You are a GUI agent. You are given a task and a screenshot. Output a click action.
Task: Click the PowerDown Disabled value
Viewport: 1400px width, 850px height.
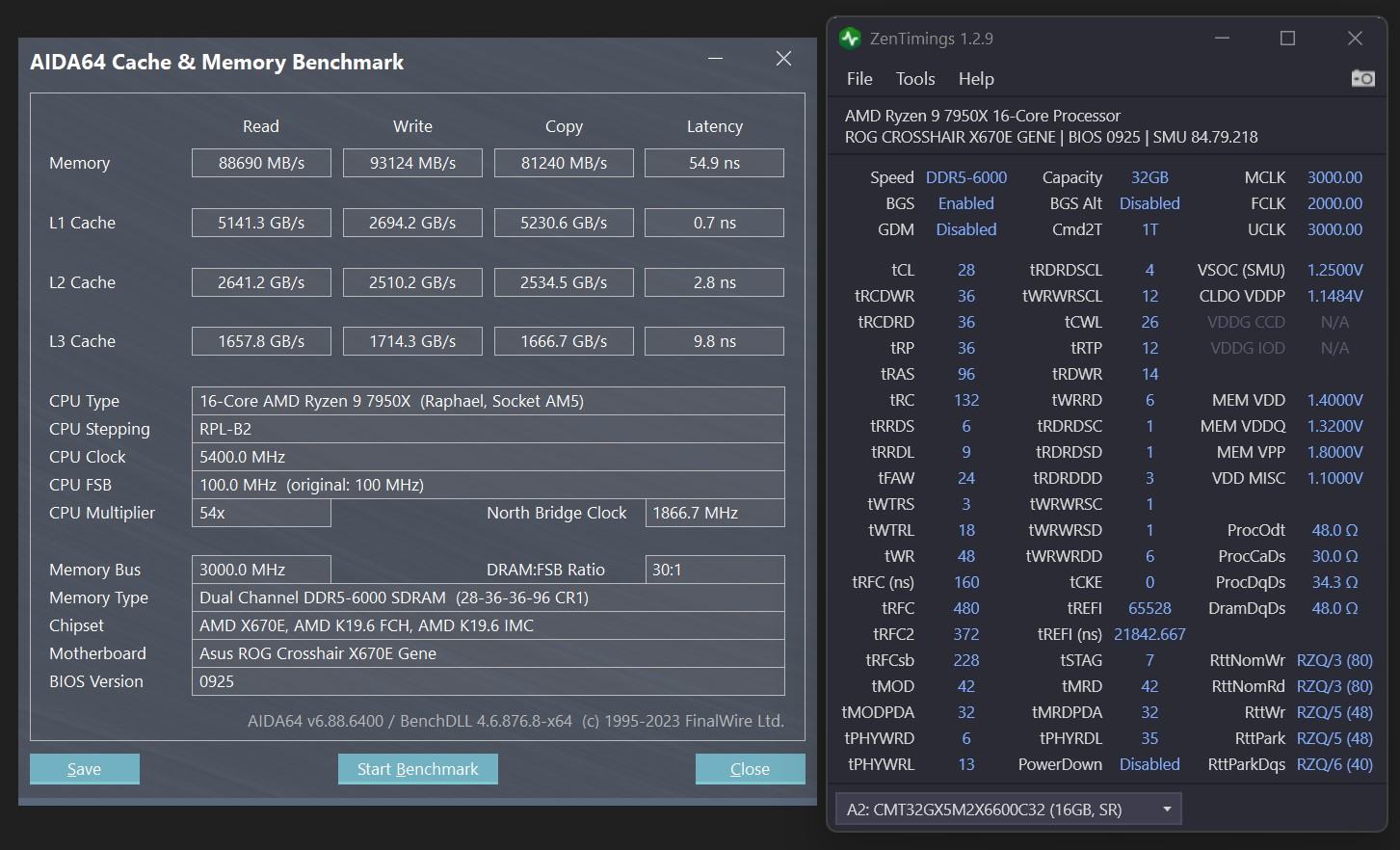click(x=1149, y=764)
